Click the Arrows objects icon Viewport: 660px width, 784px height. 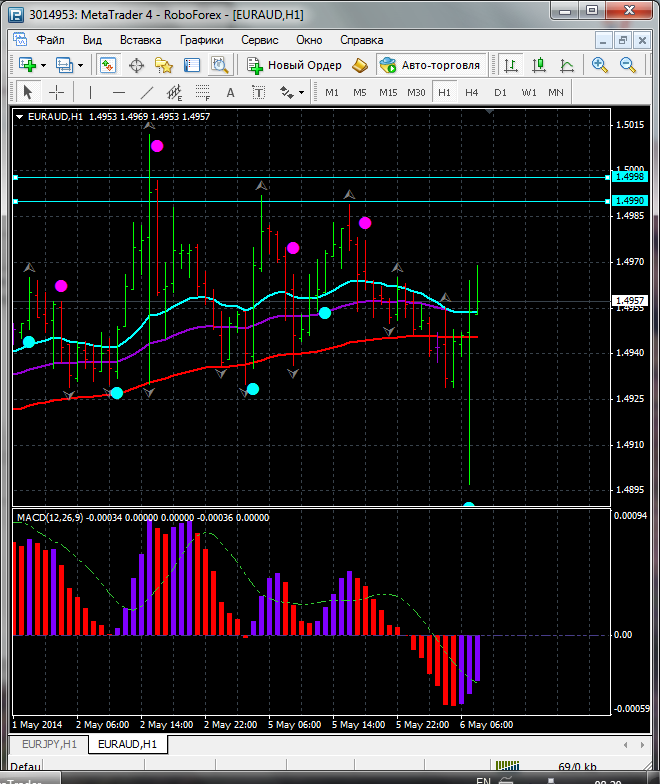click(286, 92)
